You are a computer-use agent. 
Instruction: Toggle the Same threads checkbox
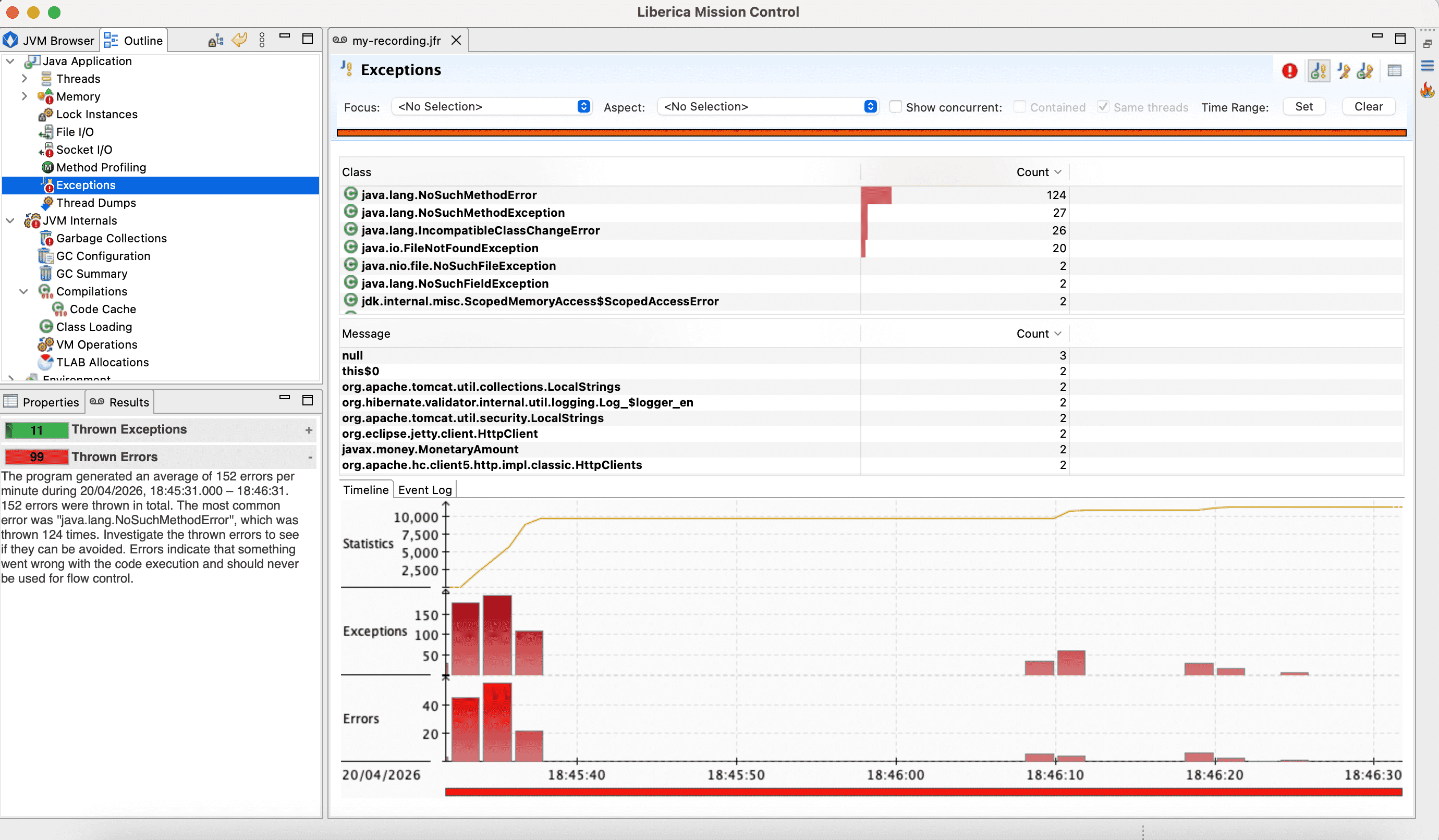point(1103,107)
